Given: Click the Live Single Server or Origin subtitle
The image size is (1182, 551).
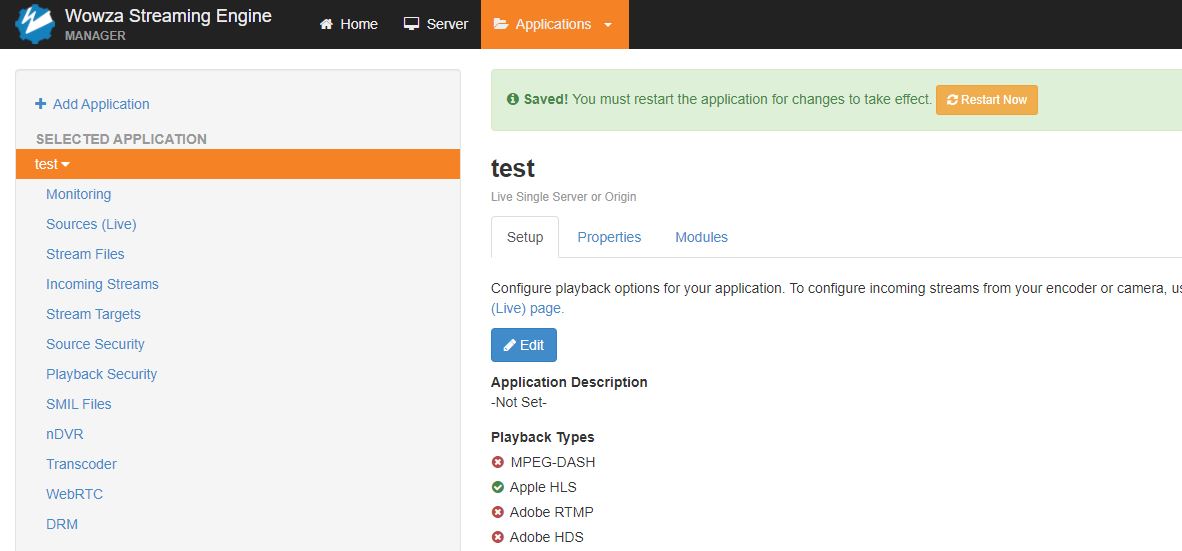Looking at the screenshot, I should click(x=564, y=197).
